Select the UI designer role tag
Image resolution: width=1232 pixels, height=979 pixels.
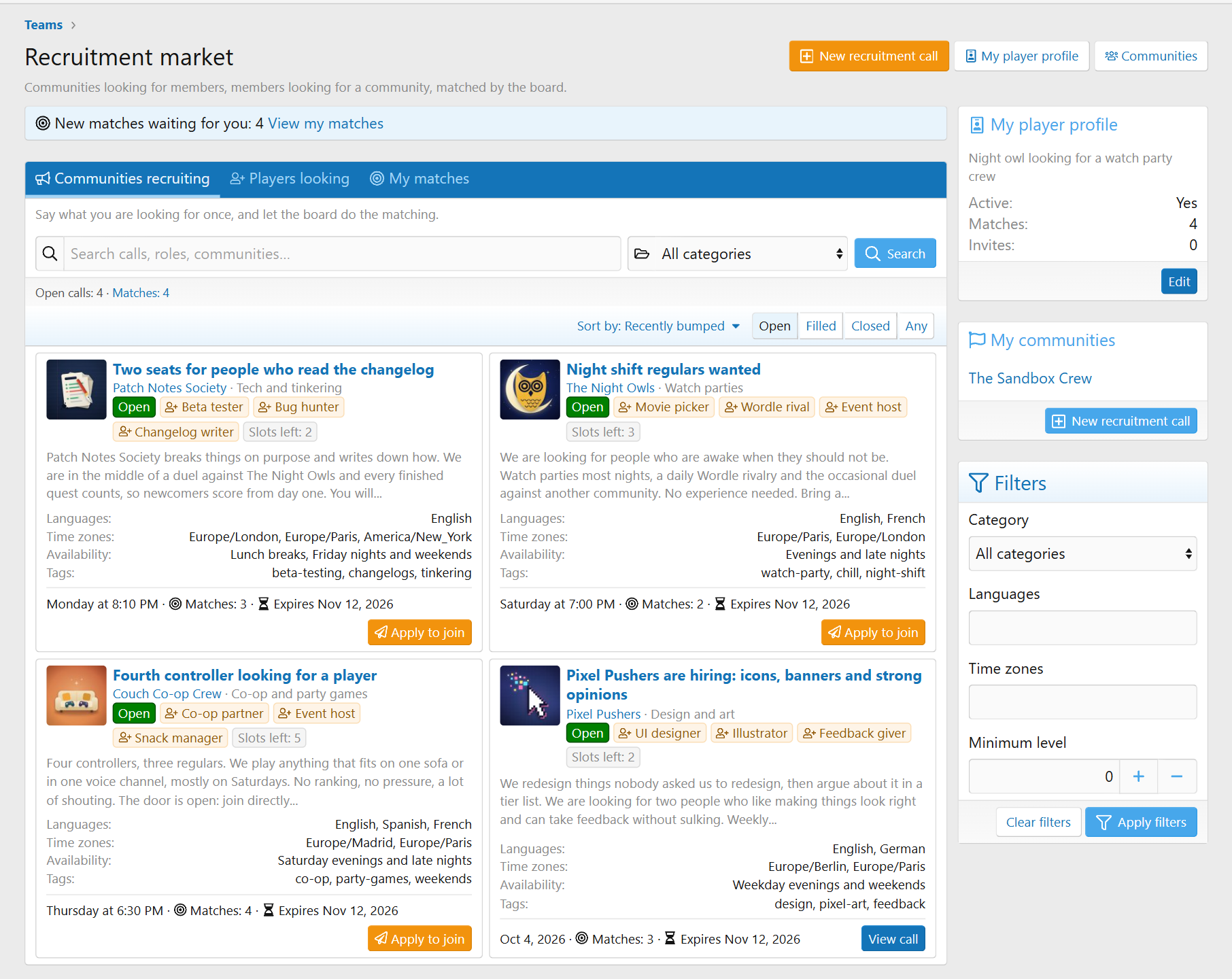pyautogui.click(x=660, y=733)
